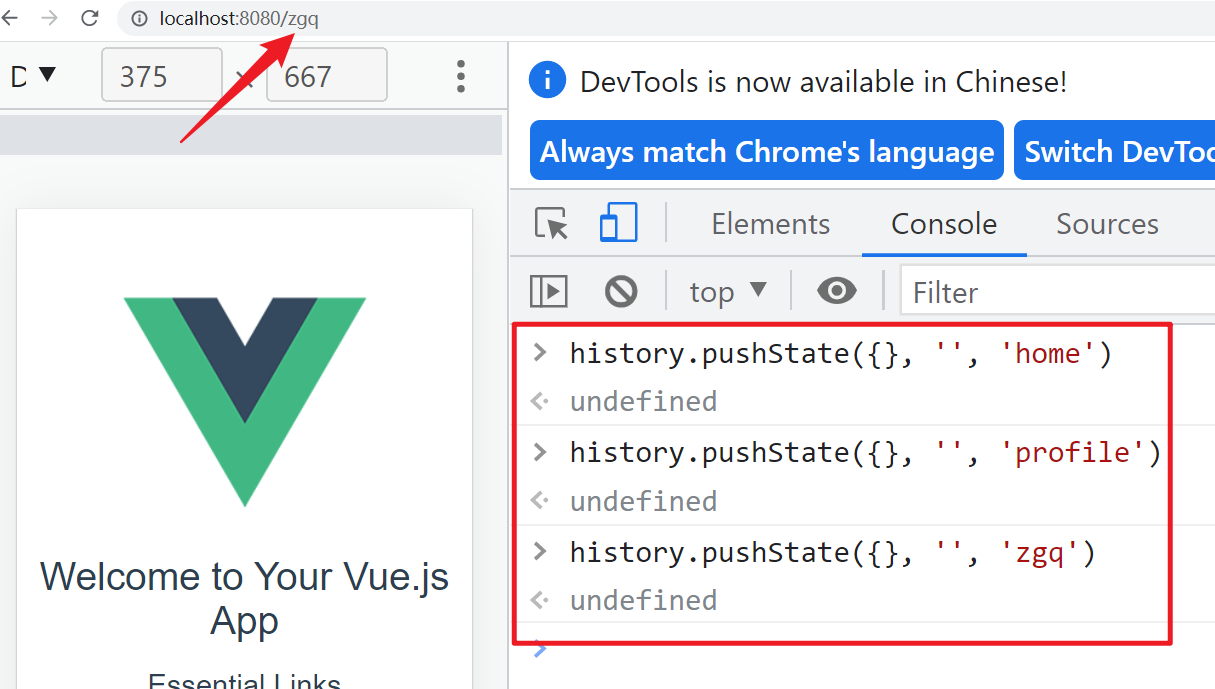Toggle the device emulation toolbar
Screen dimensions: 1215x689
[617, 224]
